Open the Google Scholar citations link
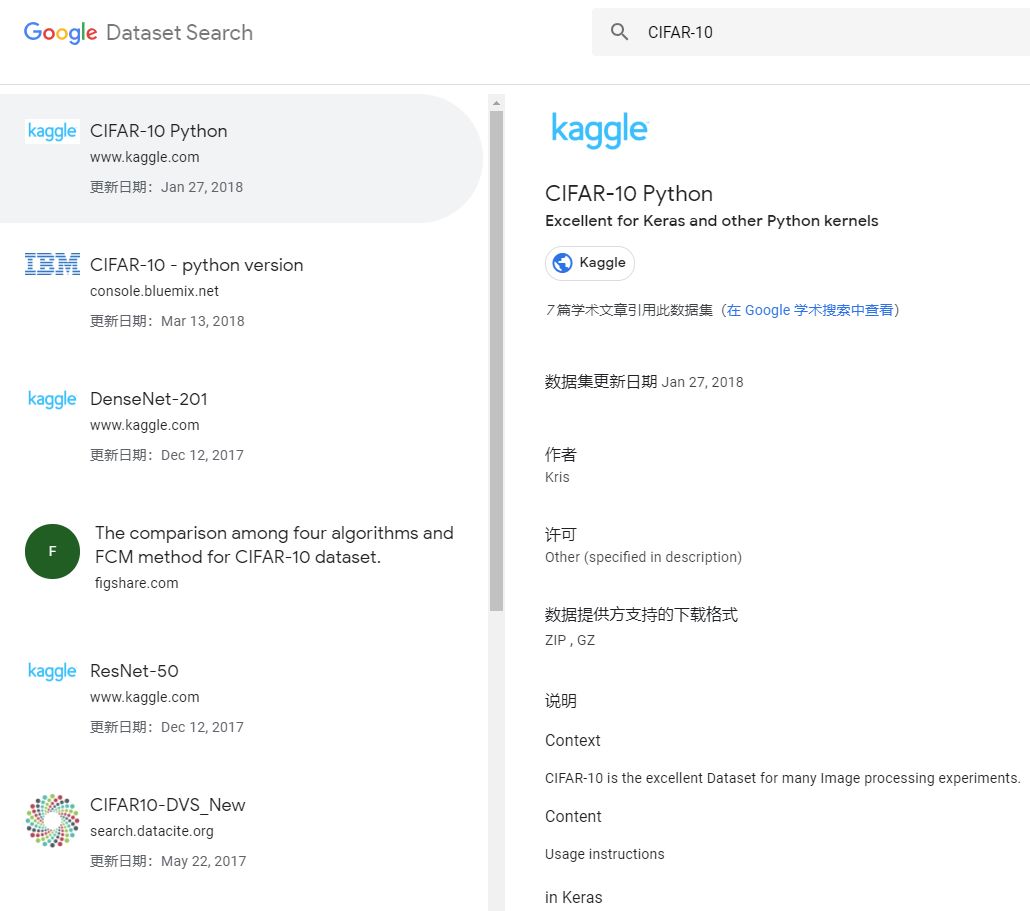 pyautogui.click(x=810, y=310)
